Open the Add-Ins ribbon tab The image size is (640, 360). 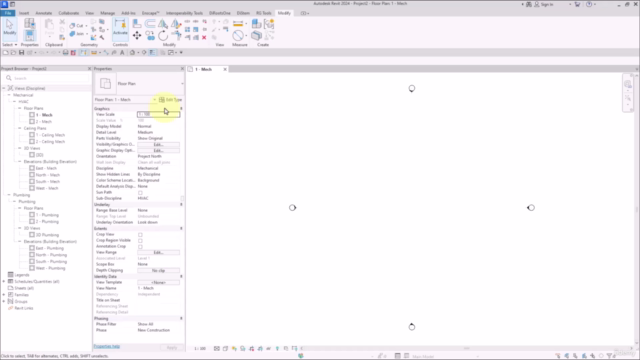pyautogui.click(x=128, y=13)
